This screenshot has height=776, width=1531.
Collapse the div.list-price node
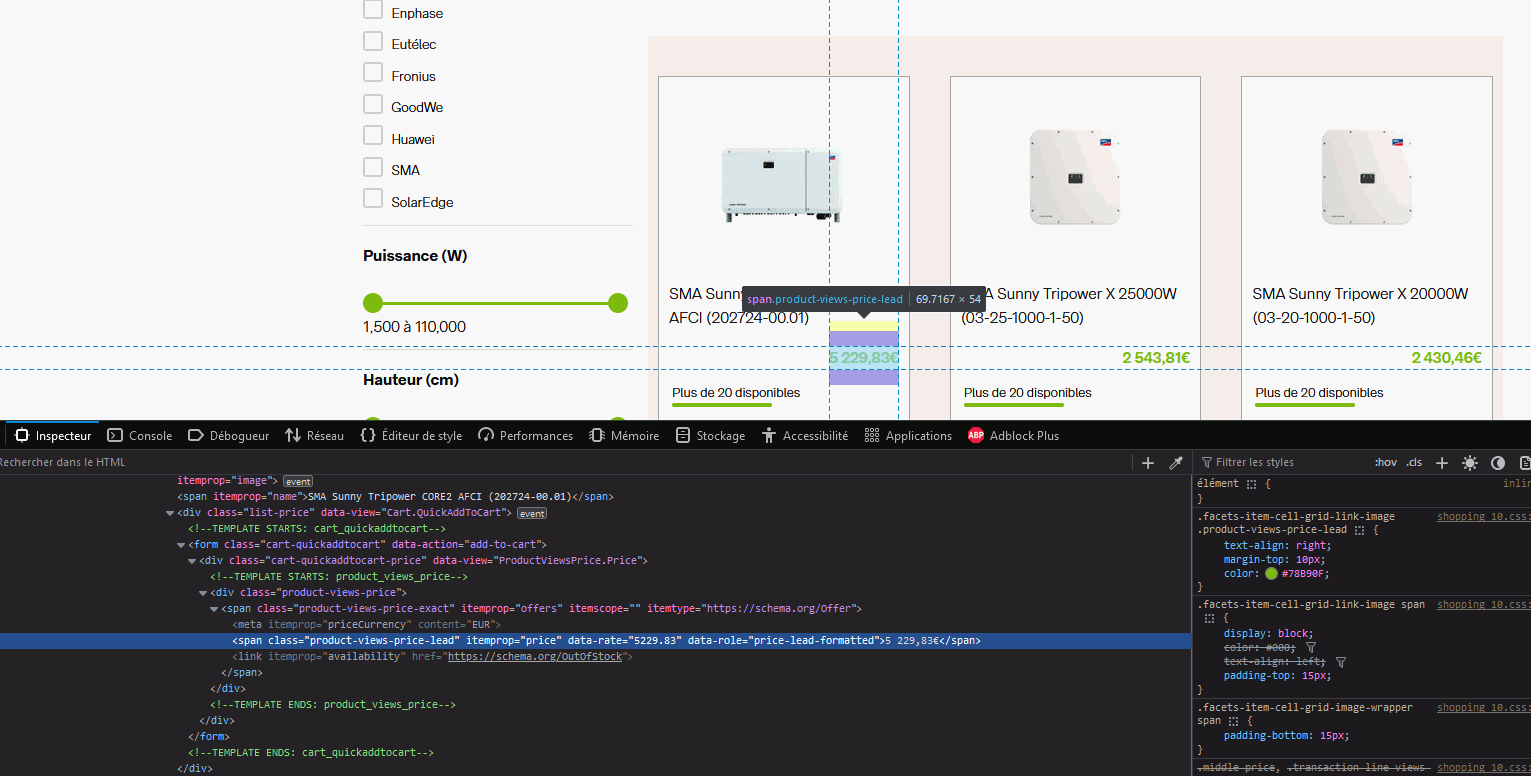(171, 513)
